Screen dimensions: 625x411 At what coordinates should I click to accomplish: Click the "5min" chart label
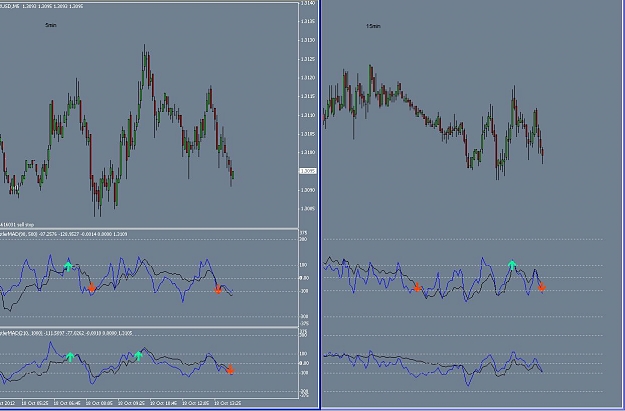click(x=51, y=25)
